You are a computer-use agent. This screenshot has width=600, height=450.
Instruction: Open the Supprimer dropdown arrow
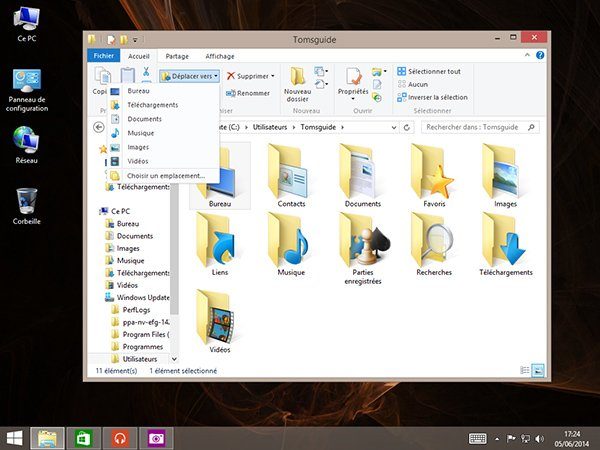pyautogui.click(x=273, y=76)
